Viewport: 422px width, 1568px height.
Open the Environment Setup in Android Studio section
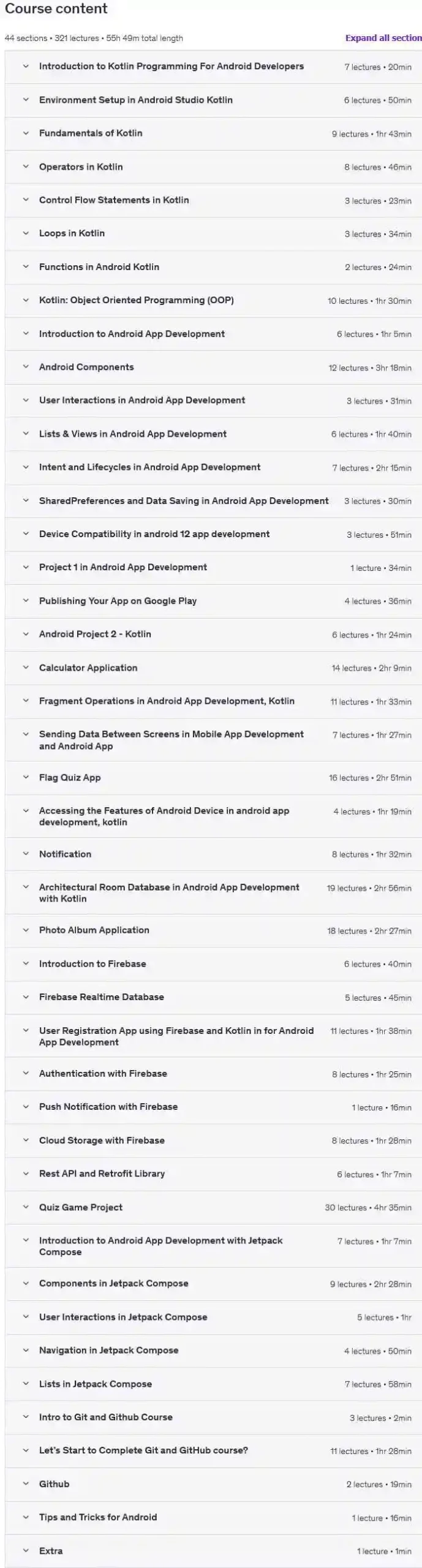point(135,100)
